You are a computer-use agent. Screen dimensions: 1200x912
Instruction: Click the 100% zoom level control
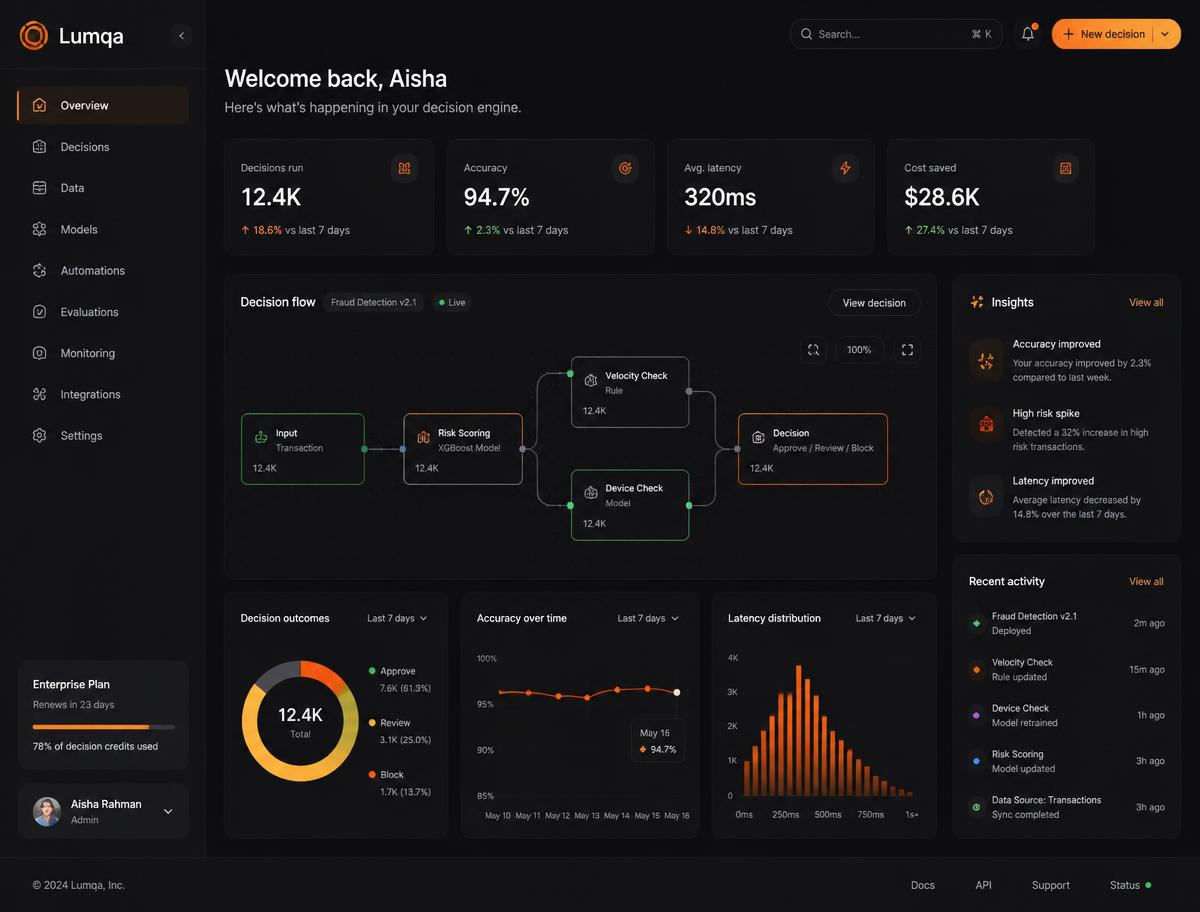point(859,350)
